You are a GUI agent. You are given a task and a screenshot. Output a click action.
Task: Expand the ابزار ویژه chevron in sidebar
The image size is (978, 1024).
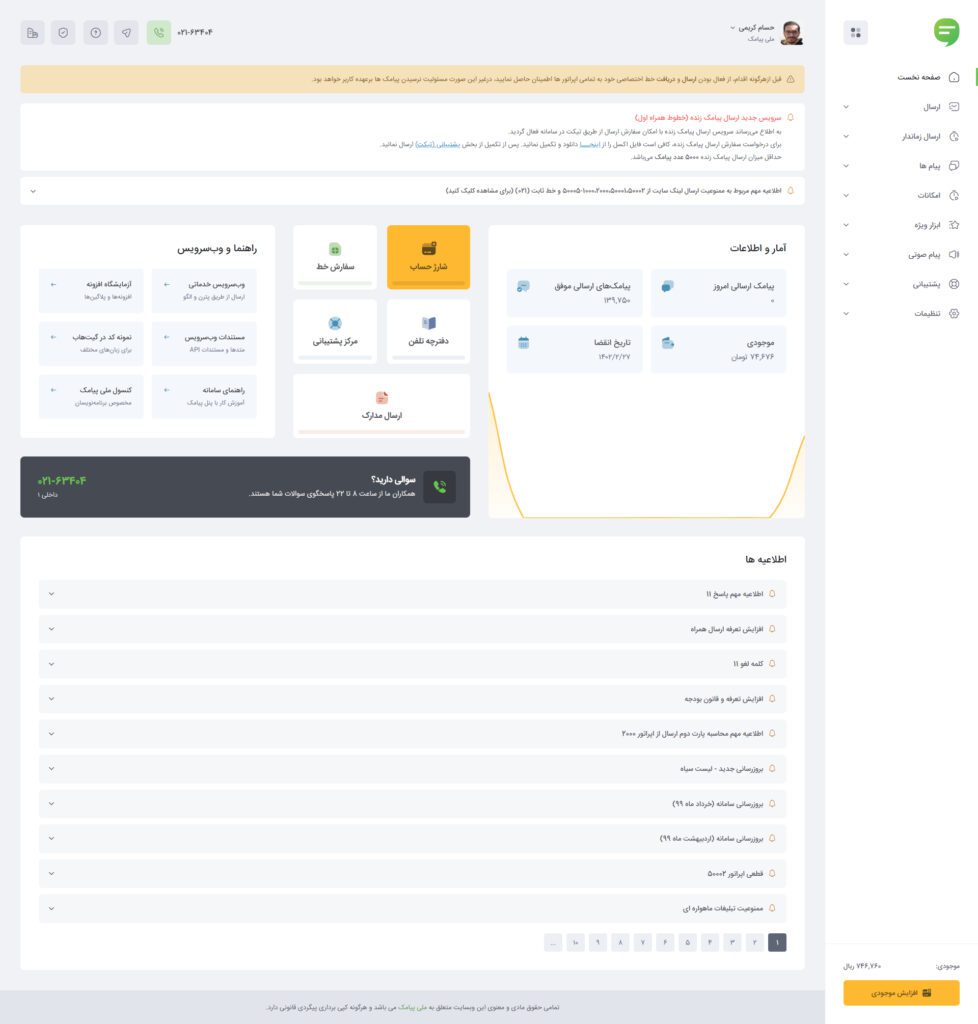[x=846, y=225]
